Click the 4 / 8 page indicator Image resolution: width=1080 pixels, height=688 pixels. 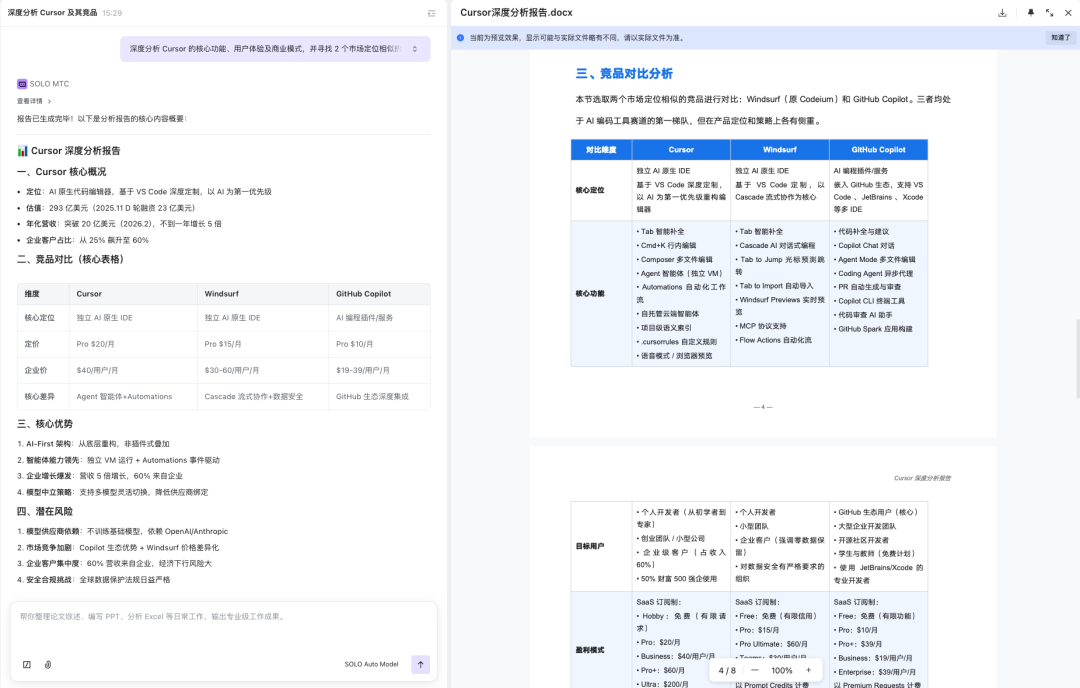pyautogui.click(x=728, y=670)
